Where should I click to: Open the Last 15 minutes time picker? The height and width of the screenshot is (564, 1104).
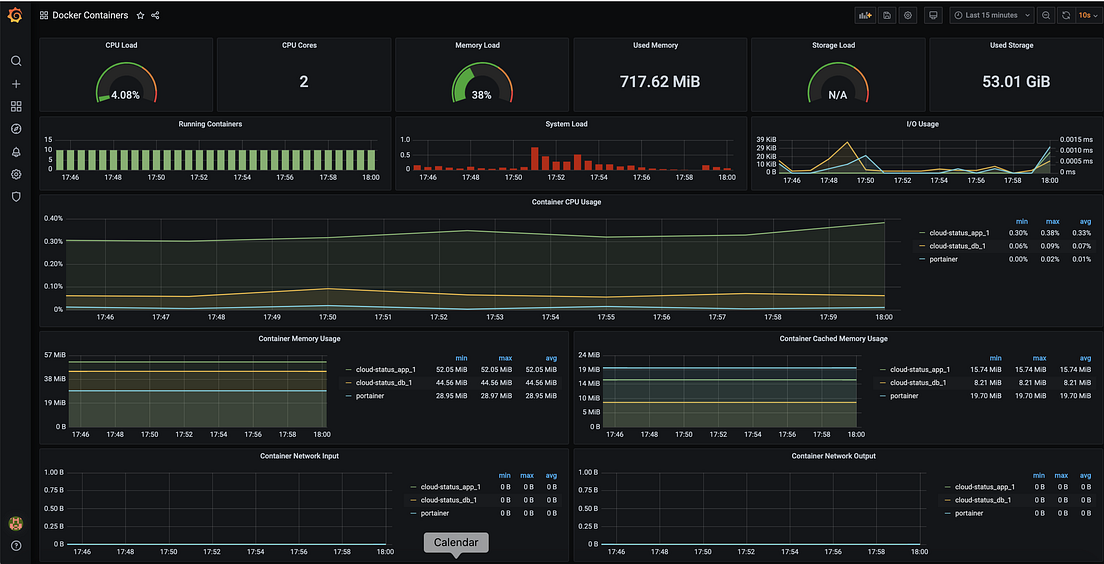click(992, 15)
